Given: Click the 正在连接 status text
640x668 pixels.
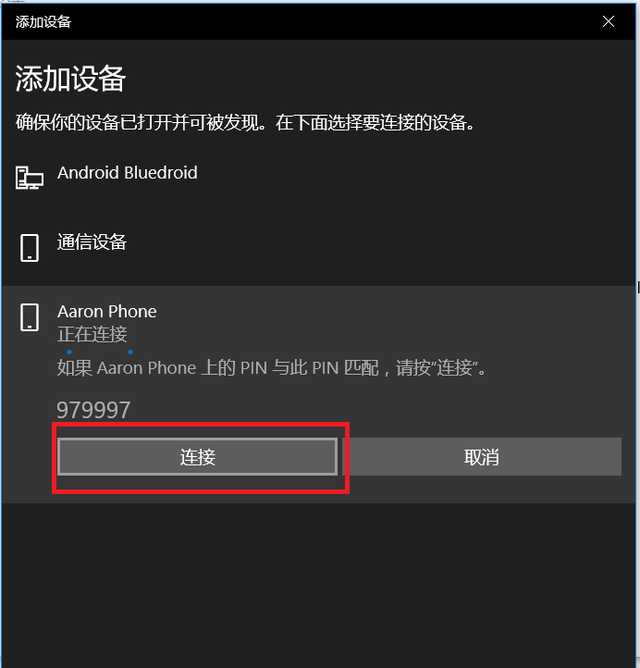Looking at the screenshot, I should click(x=92, y=334).
